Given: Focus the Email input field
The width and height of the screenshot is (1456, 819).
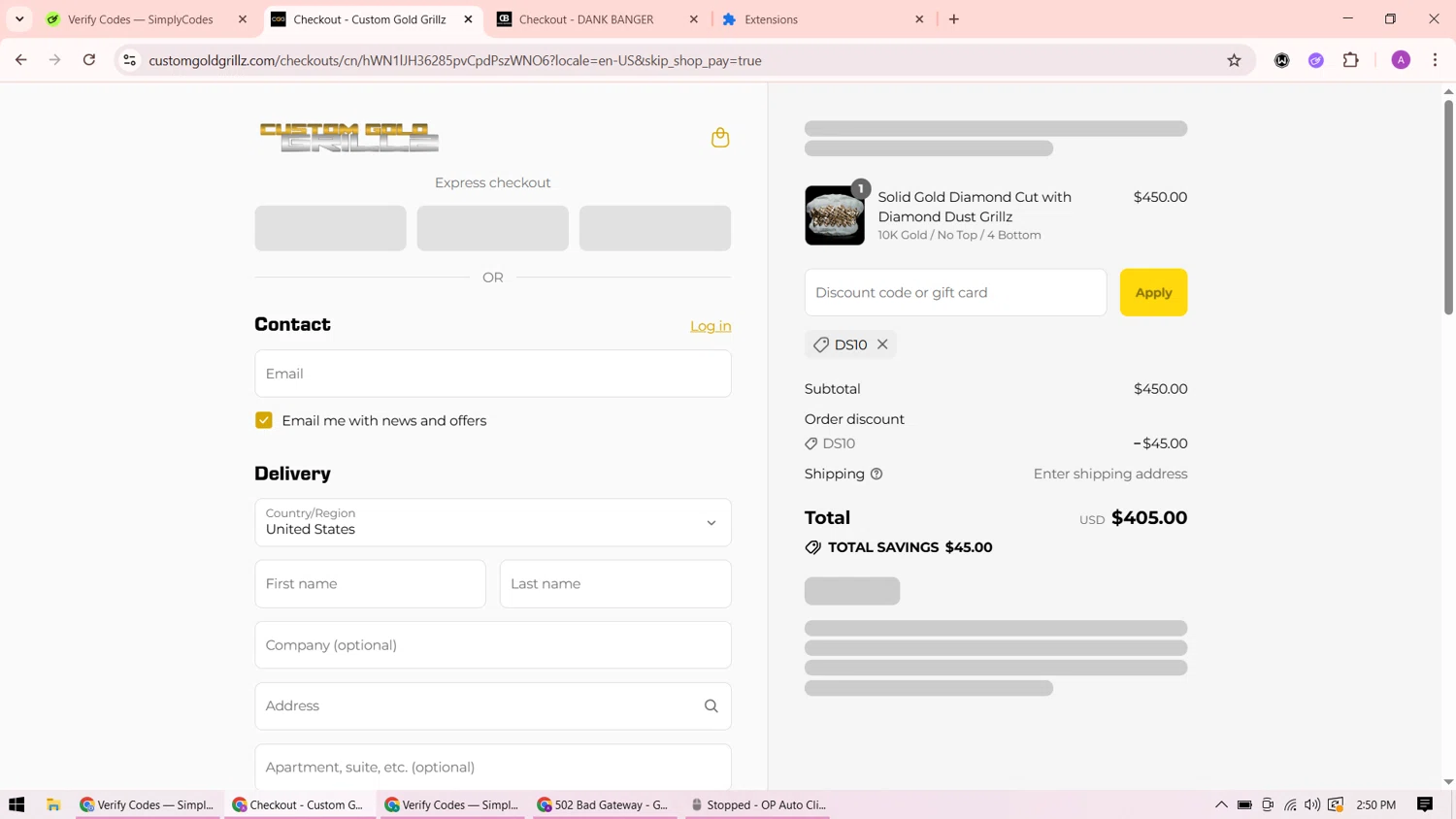Looking at the screenshot, I should tap(493, 374).
